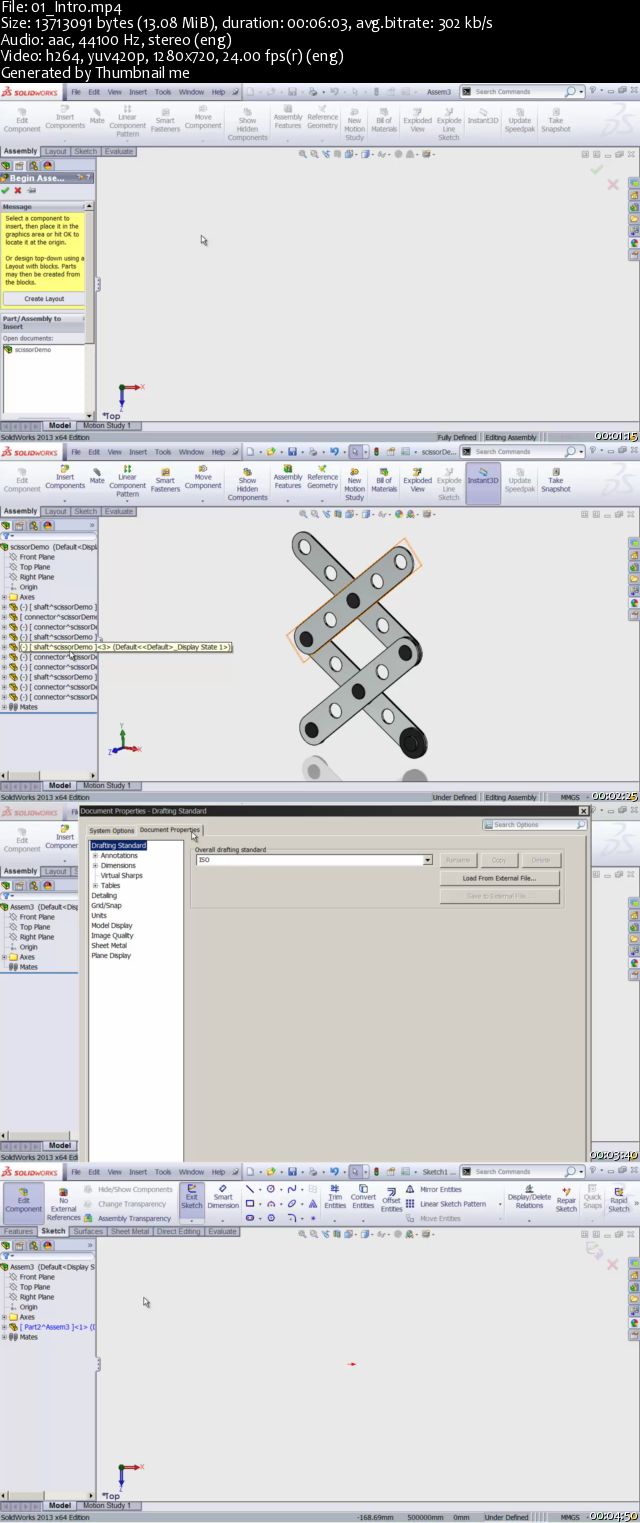Click Mirror Entities tool
Image resolution: width=640 pixels, height=1523 pixels.
tap(434, 1190)
